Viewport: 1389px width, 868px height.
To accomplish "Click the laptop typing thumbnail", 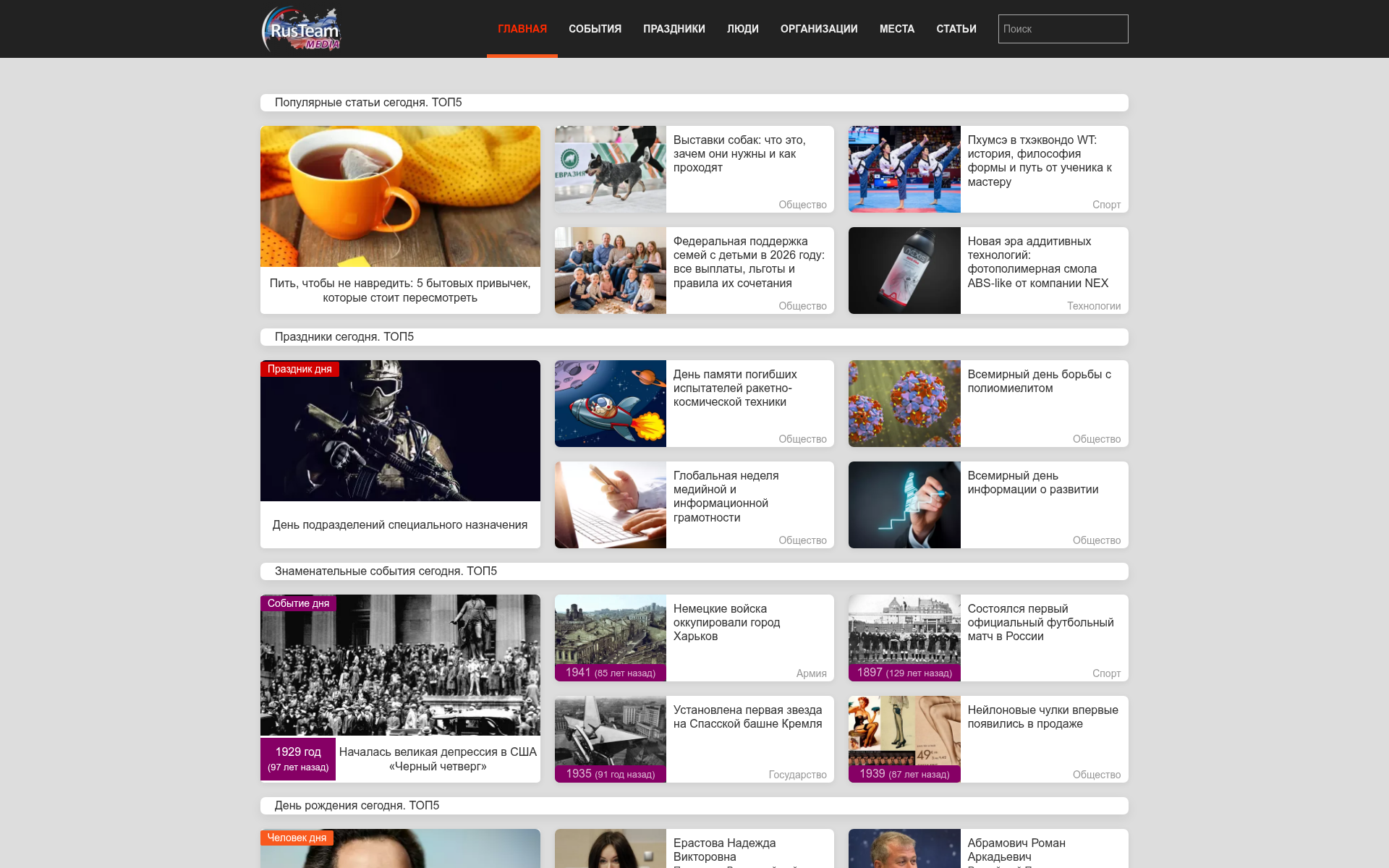I will coord(611,505).
